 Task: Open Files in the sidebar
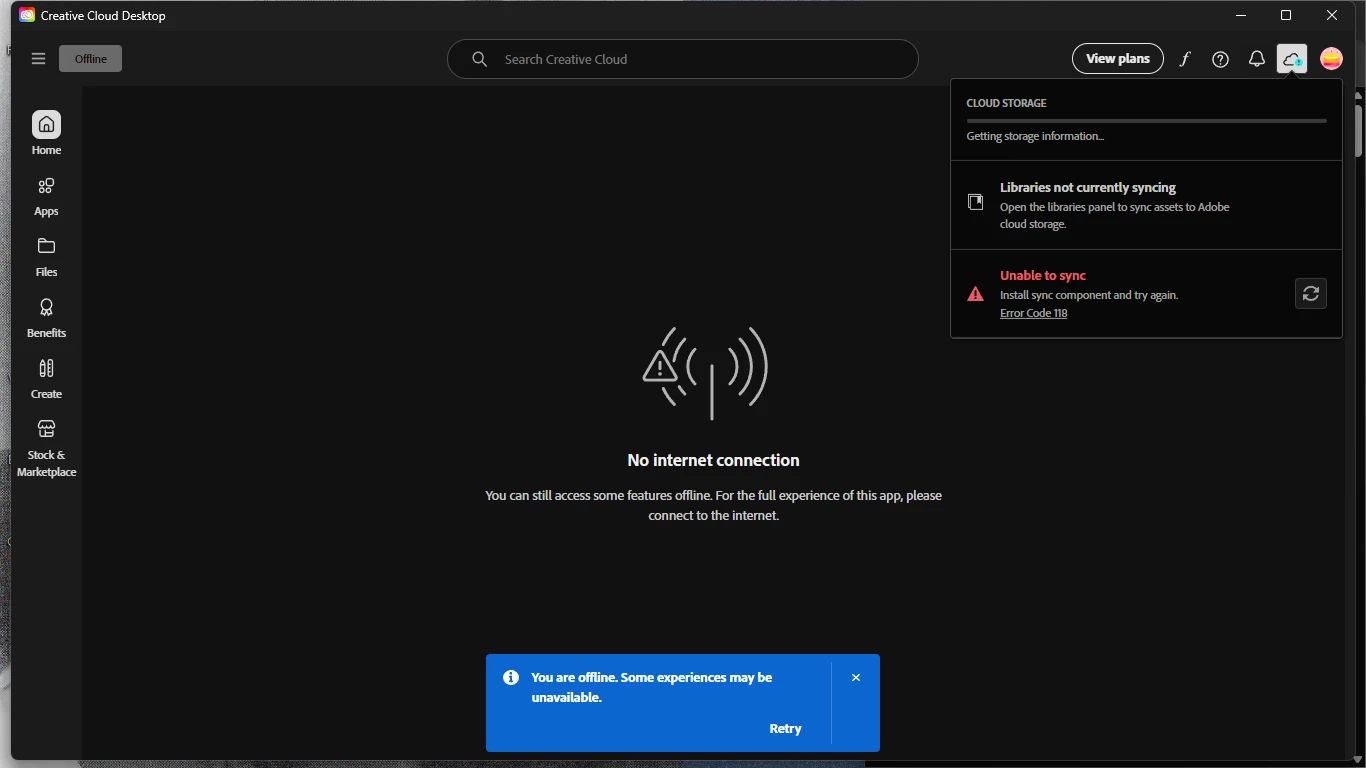pyautogui.click(x=46, y=257)
